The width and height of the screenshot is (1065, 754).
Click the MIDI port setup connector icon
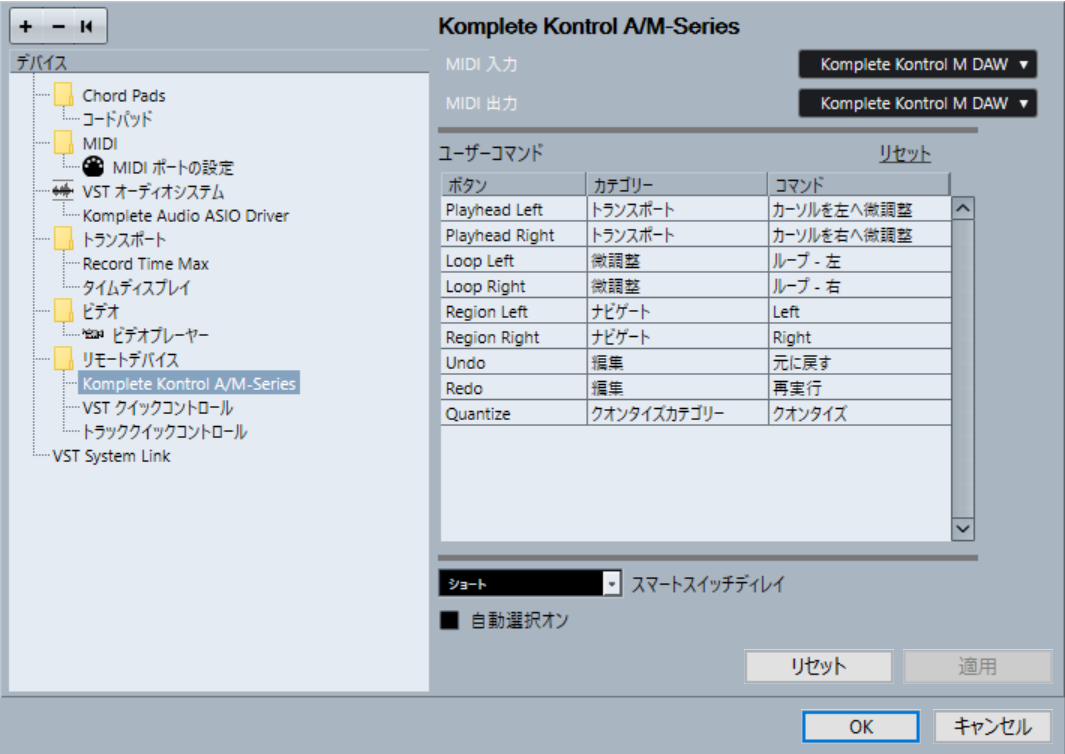[93, 166]
